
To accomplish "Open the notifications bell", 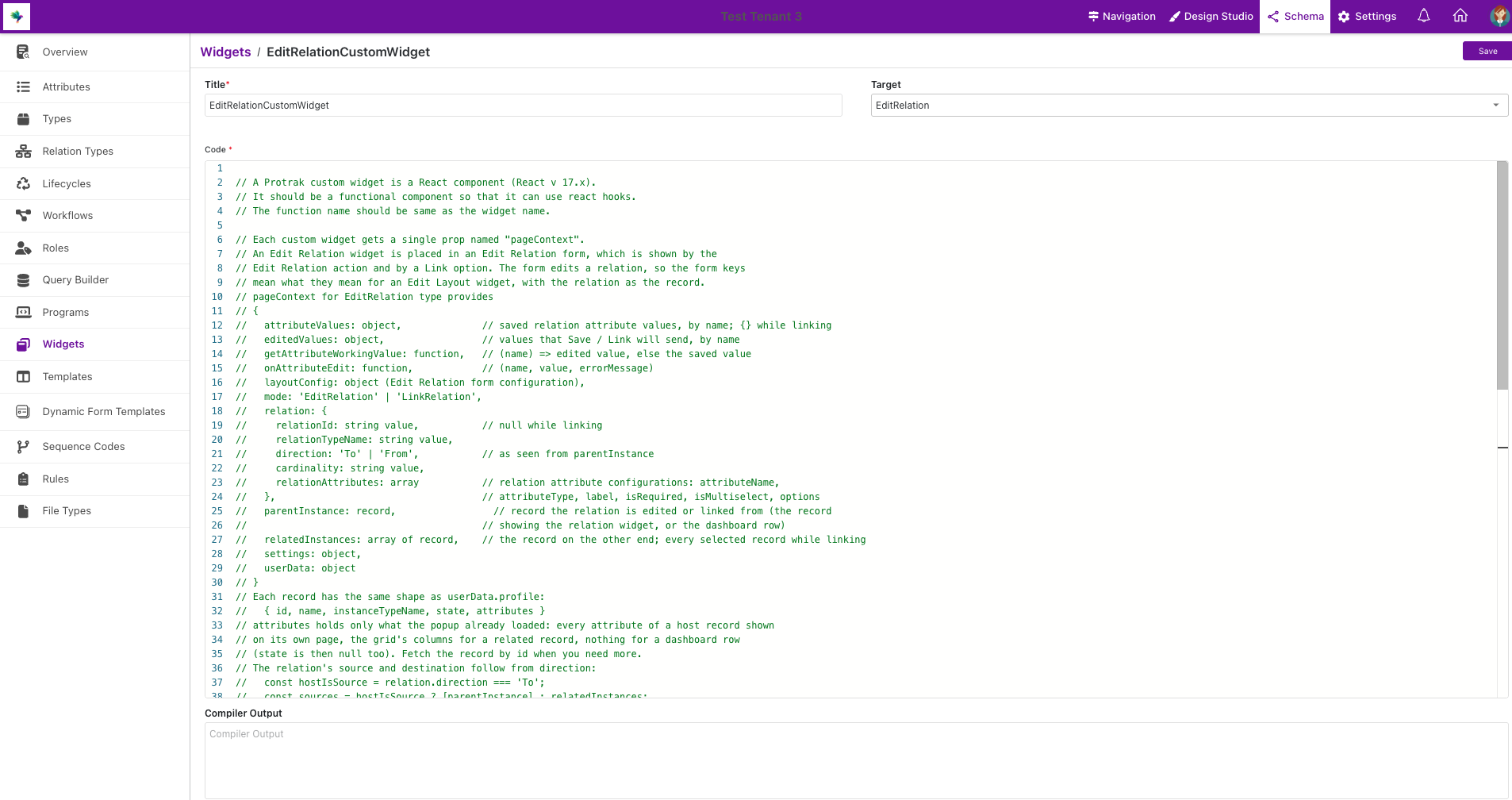I will coord(1424,16).
